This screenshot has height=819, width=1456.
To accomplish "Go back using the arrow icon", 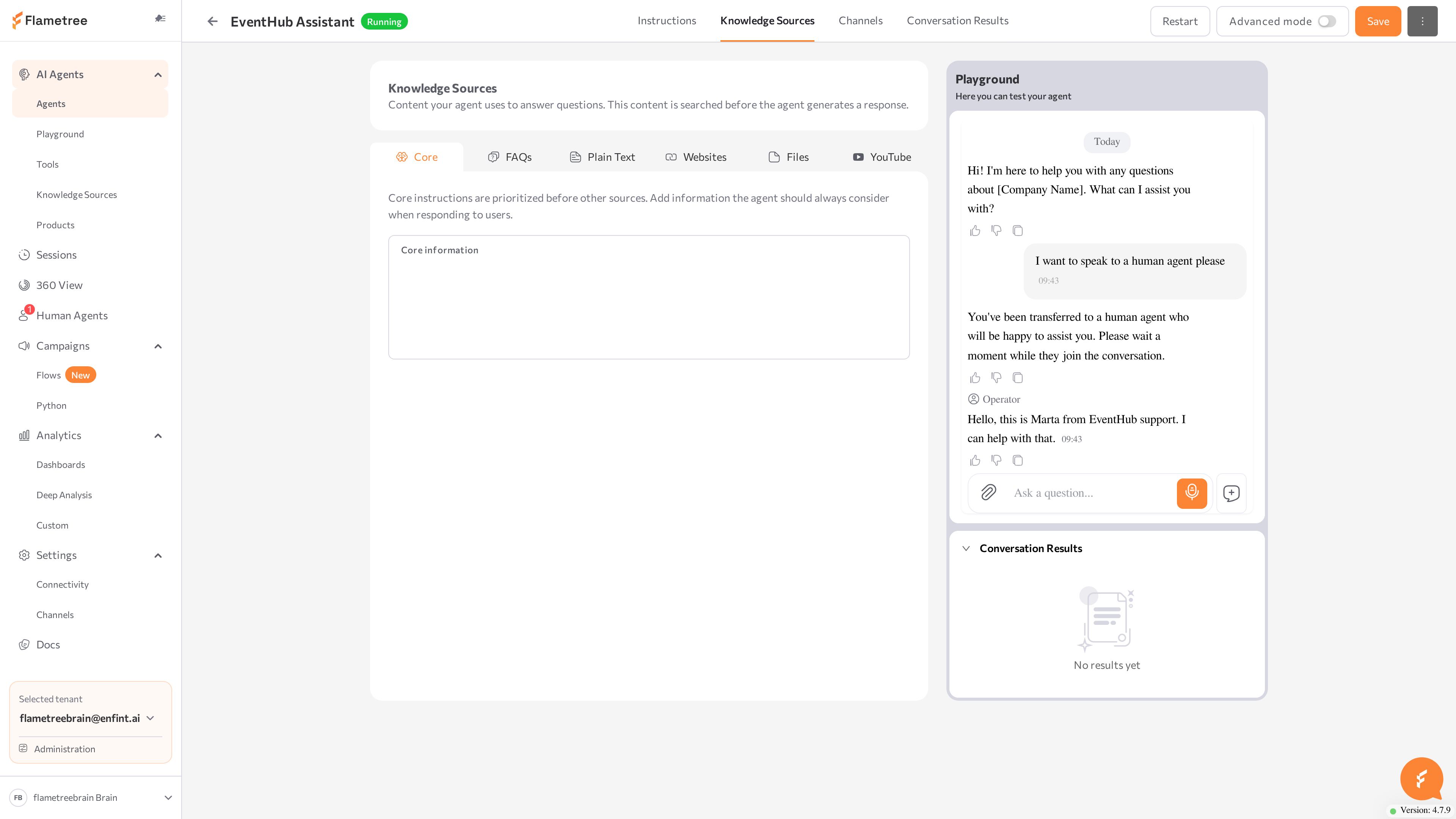I will click(x=212, y=22).
